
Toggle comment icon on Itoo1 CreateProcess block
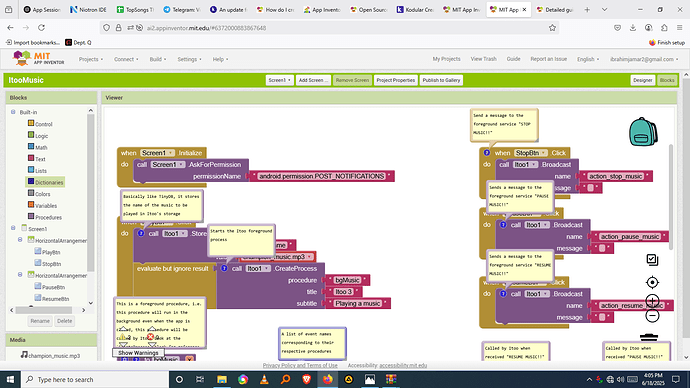(224, 268)
